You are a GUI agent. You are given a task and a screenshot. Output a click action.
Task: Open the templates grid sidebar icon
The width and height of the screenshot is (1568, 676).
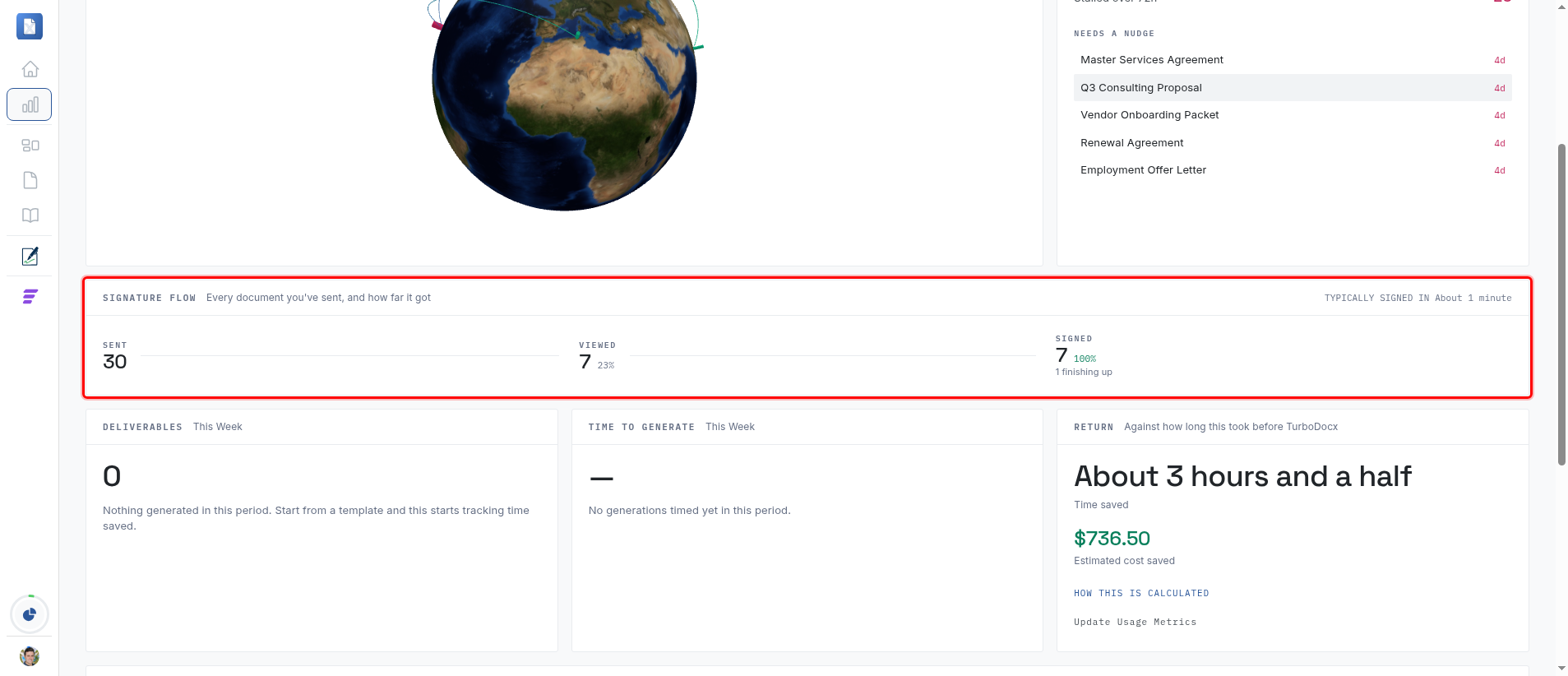[30, 145]
